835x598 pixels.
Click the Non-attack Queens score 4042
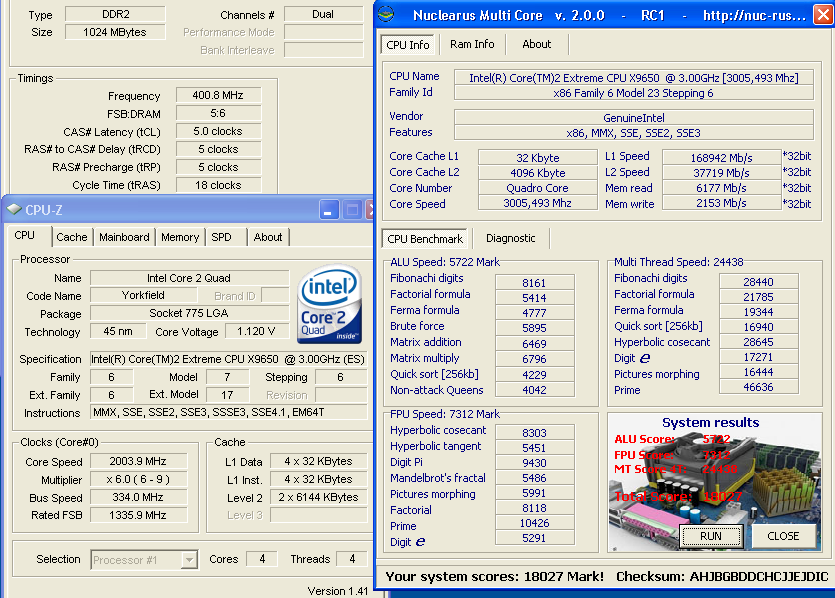point(535,390)
